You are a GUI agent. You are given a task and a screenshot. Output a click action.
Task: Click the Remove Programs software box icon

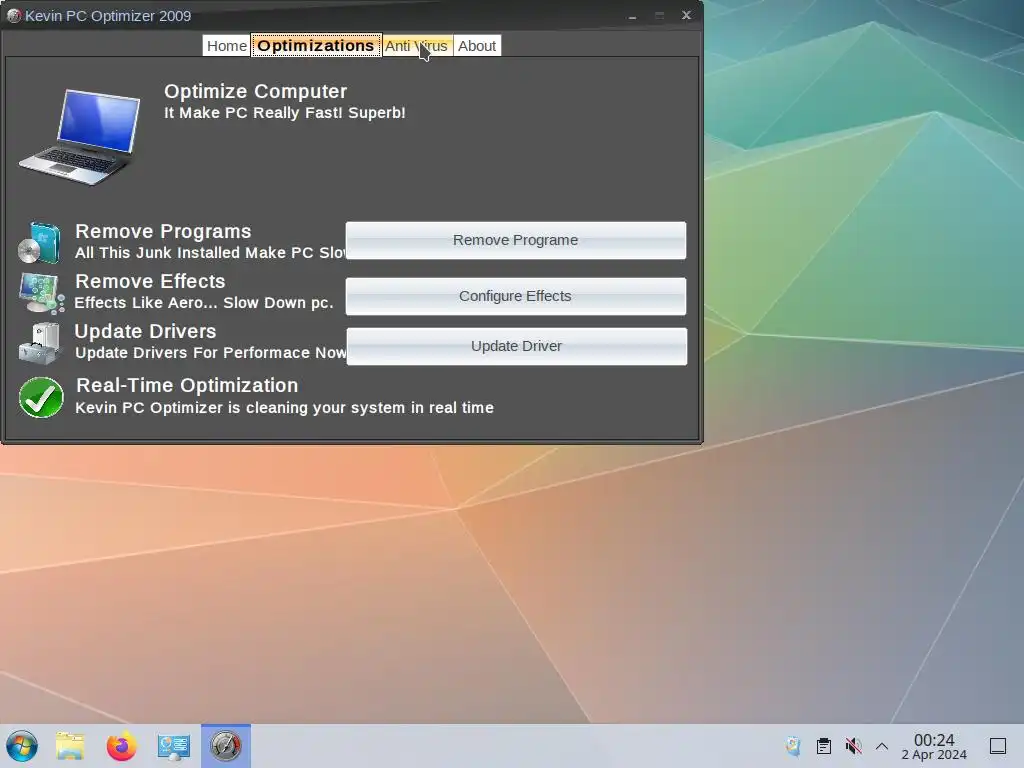pos(40,242)
